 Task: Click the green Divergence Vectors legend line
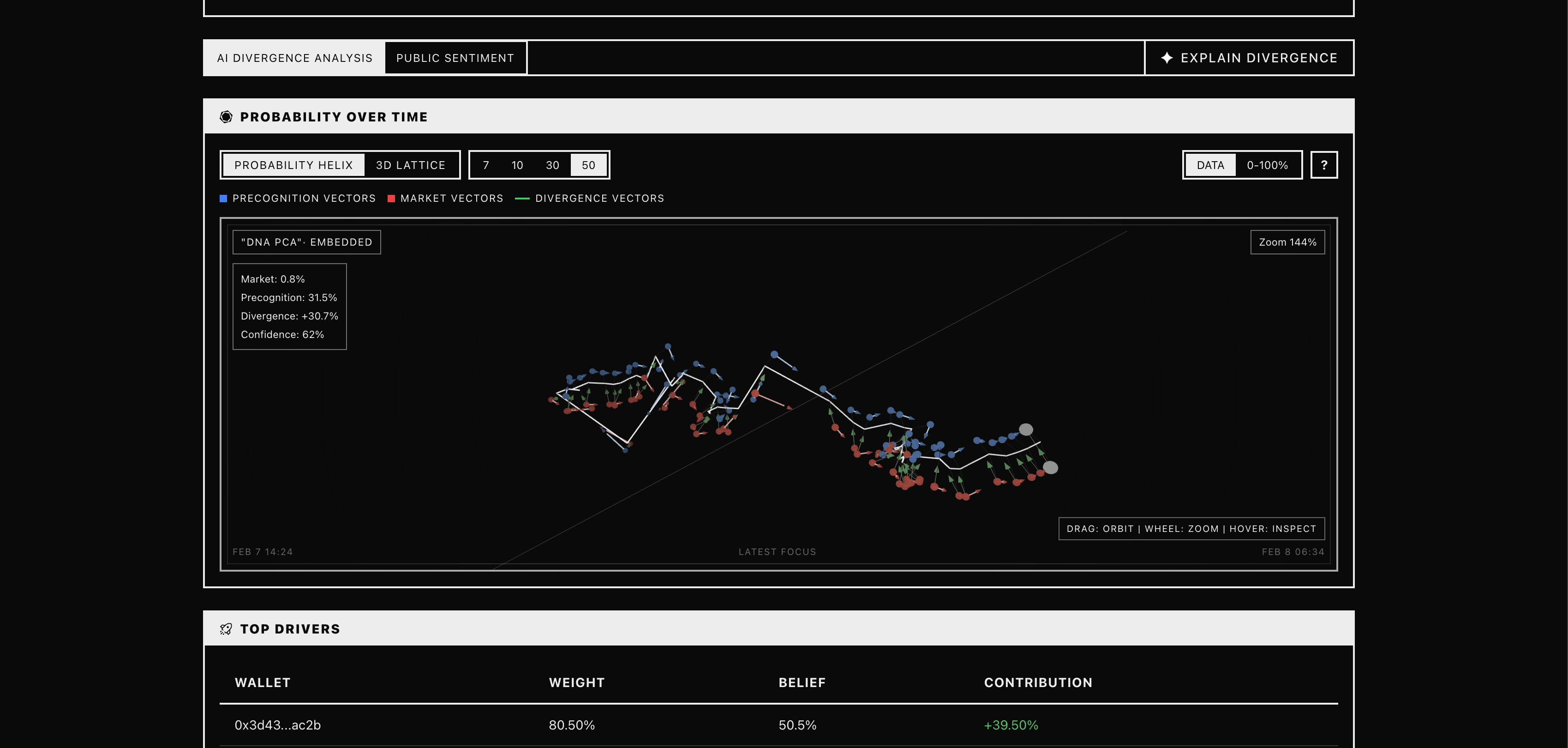[523, 198]
